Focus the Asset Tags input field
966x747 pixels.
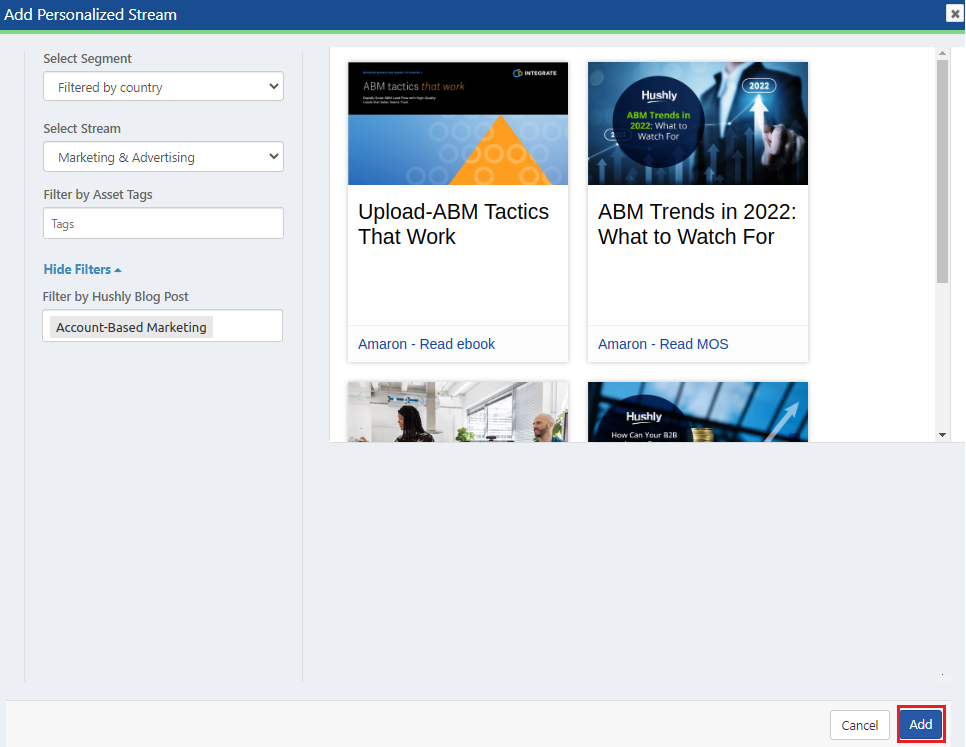tap(163, 224)
